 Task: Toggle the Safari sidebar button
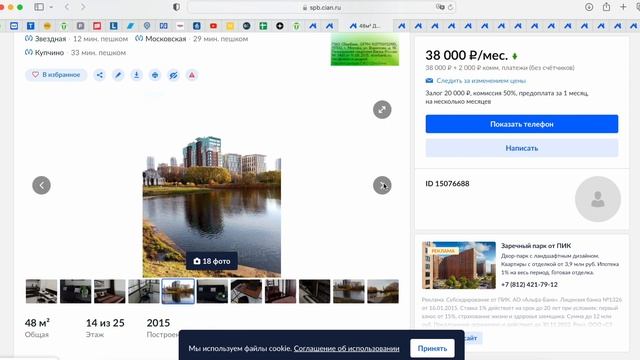click(x=39, y=7)
